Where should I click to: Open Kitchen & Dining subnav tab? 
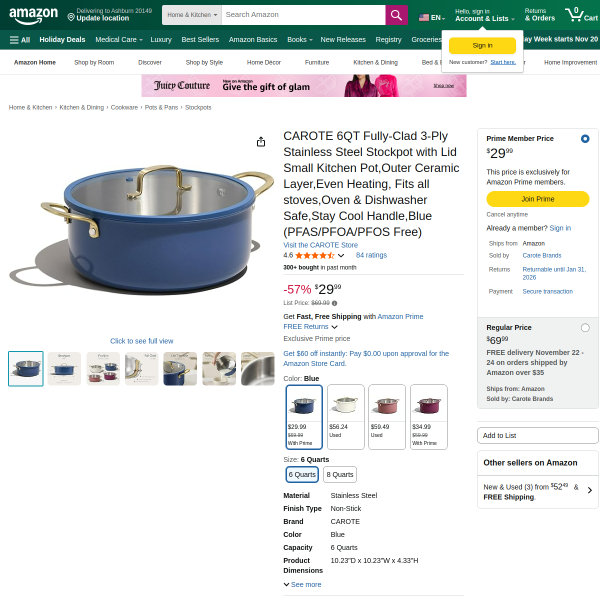tap(375, 62)
